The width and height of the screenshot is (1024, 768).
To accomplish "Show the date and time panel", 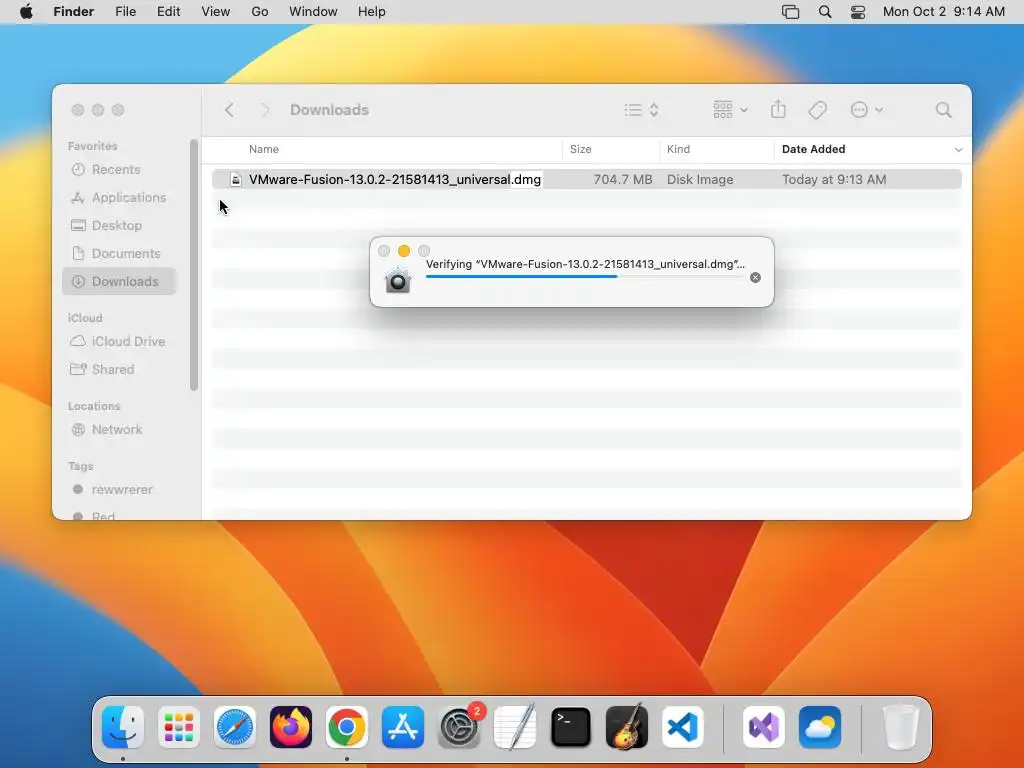I will pyautogui.click(x=944, y=12).
